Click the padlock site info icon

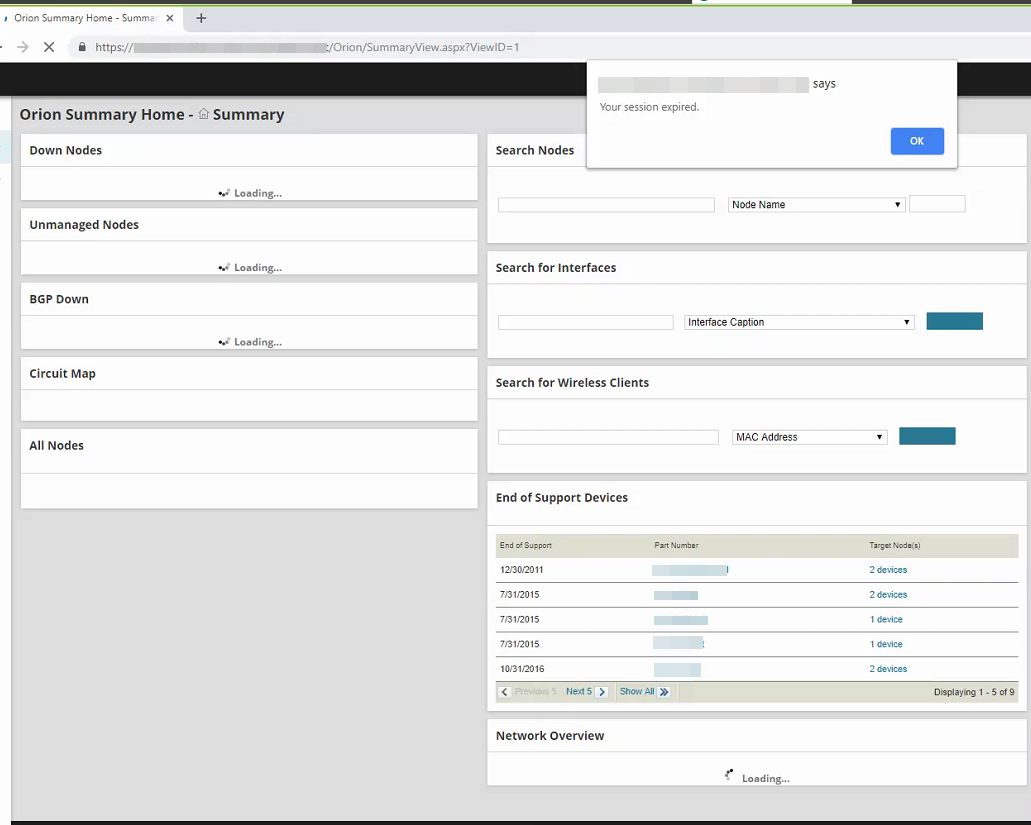82,47
